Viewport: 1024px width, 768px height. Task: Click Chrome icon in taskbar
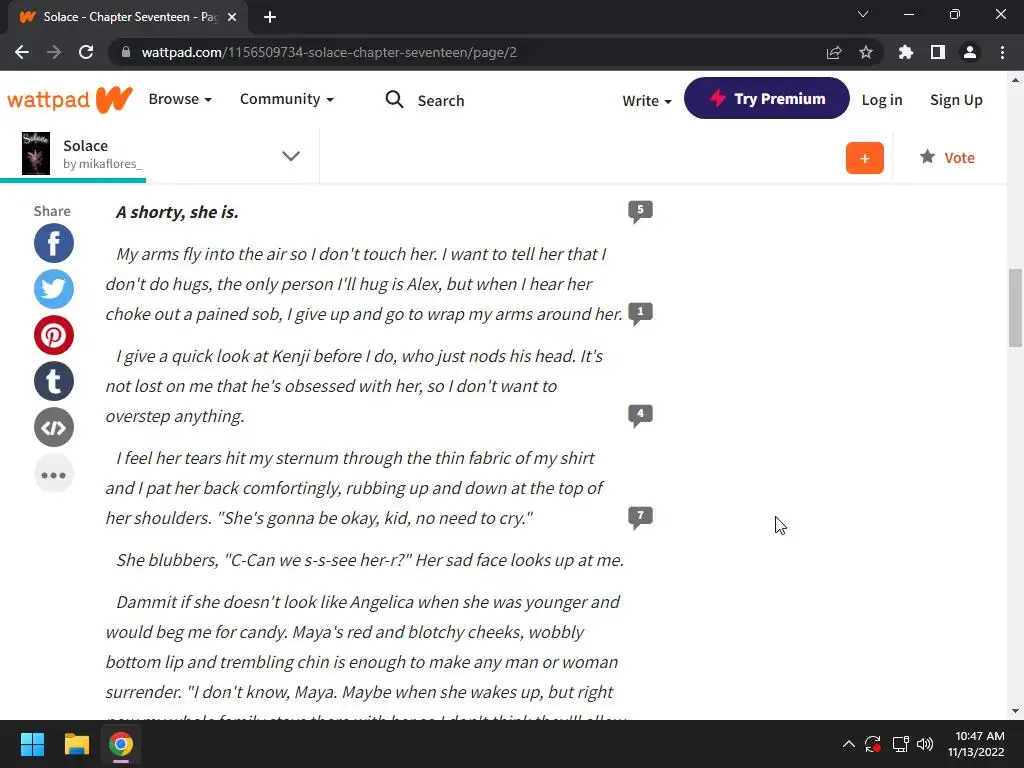pyautogui.click(x=121, y=744)
